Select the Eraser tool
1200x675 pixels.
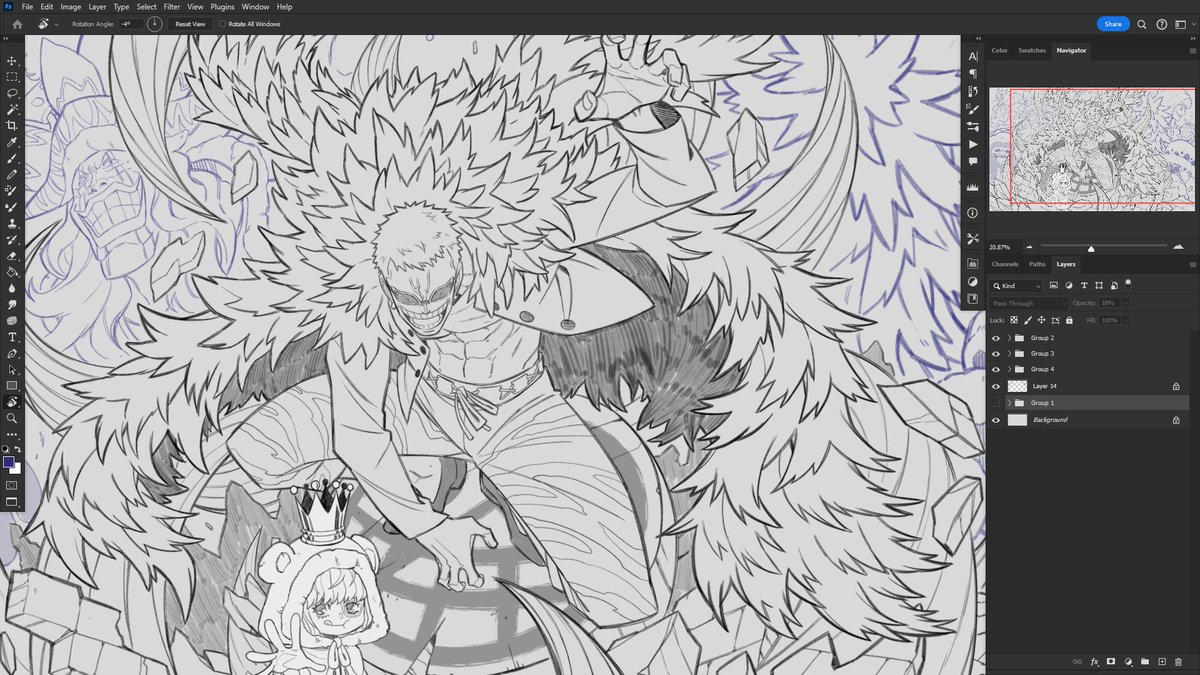coord(12,256)
